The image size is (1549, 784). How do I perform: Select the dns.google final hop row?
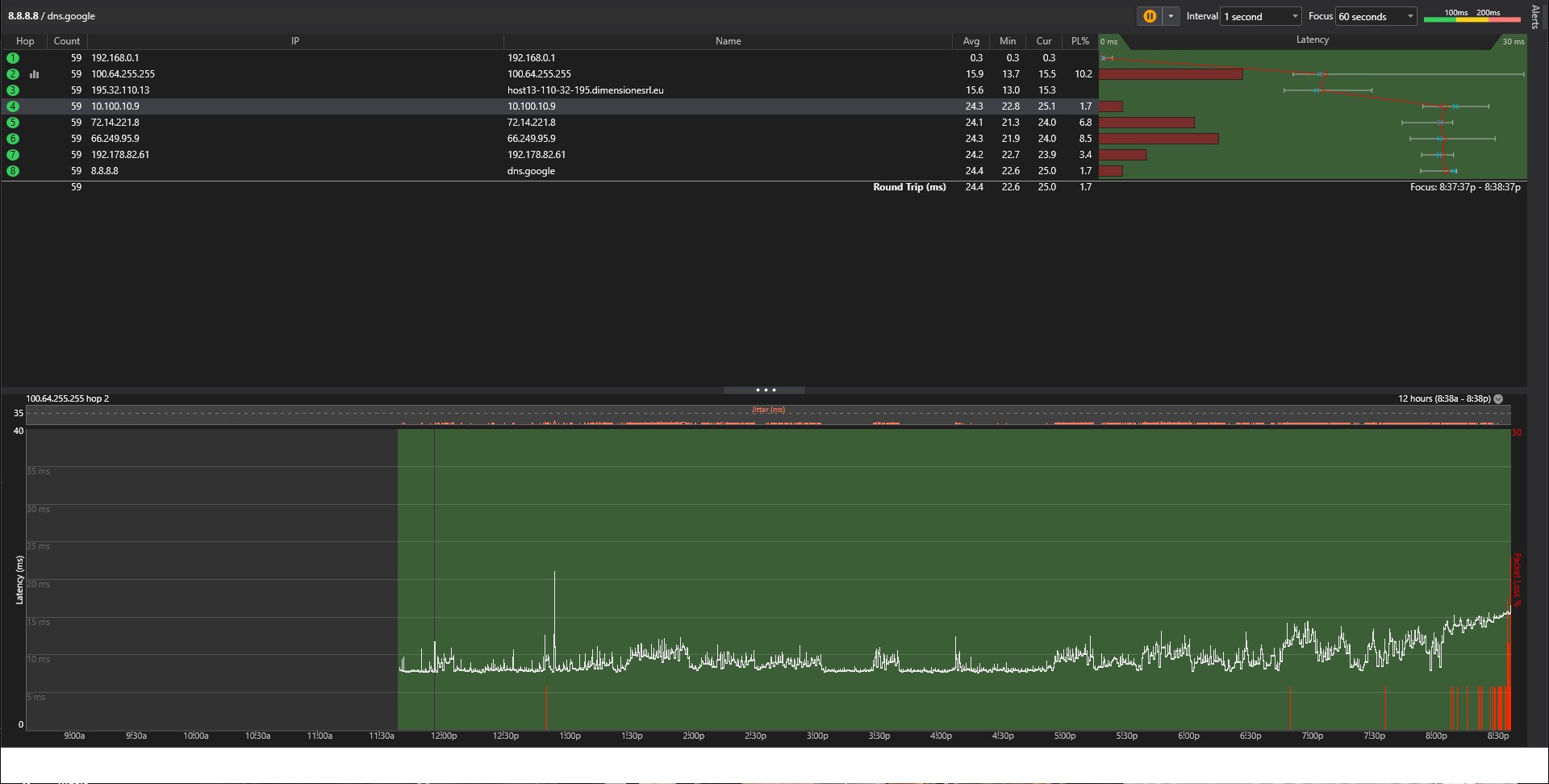tap(531, 171)
